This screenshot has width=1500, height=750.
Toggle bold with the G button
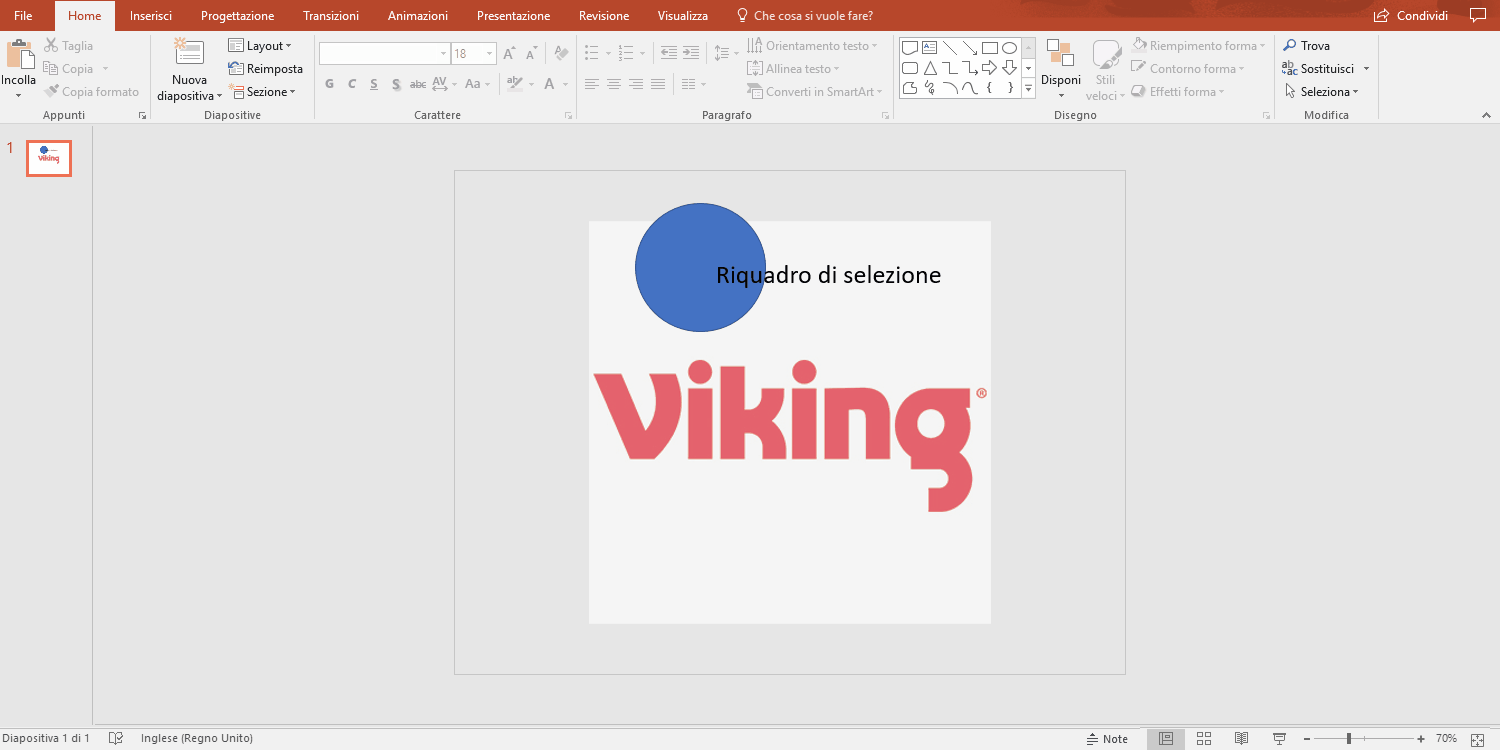(x=329, y=84)
